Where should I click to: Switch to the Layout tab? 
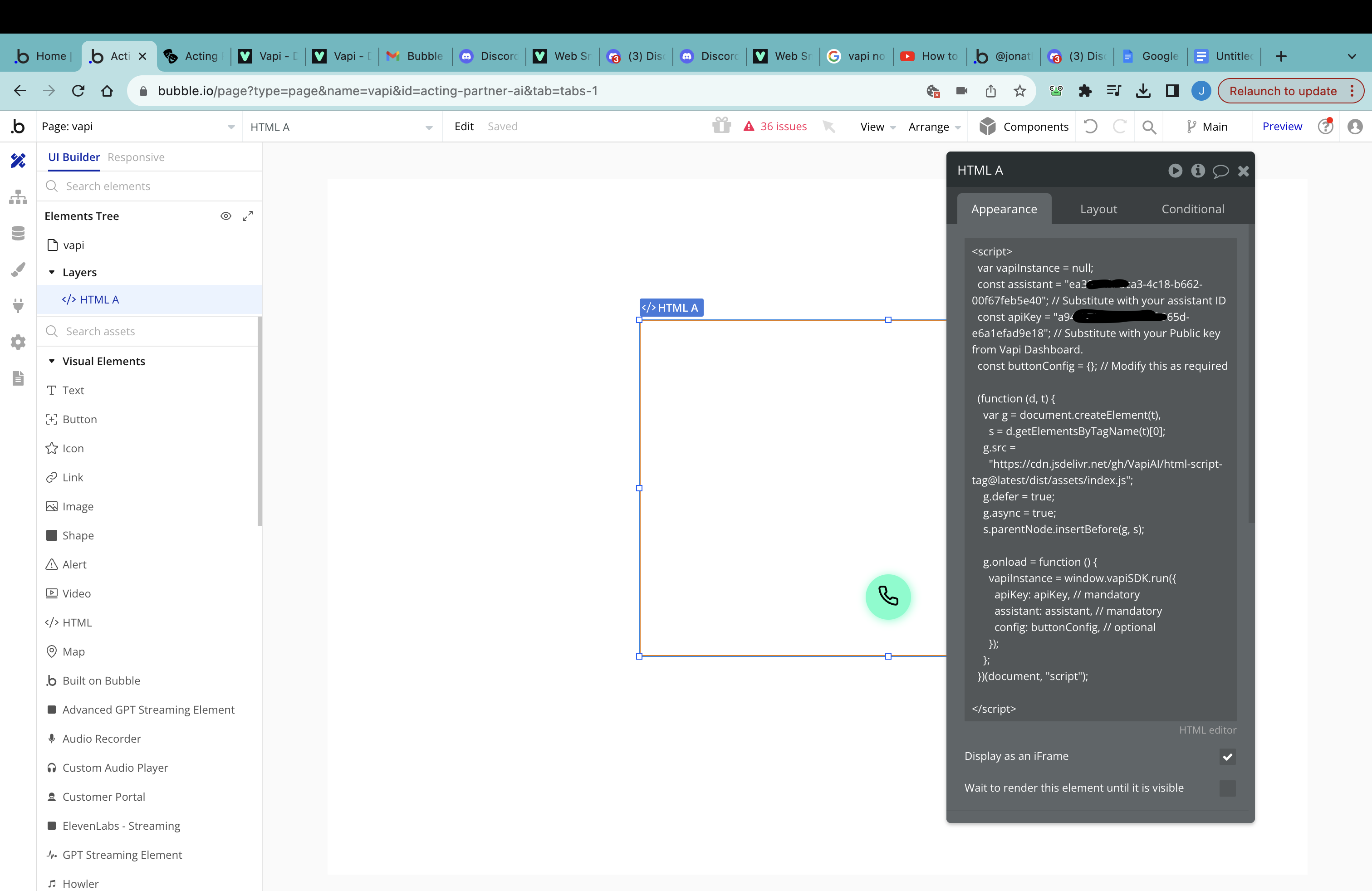click(1098, 209)
